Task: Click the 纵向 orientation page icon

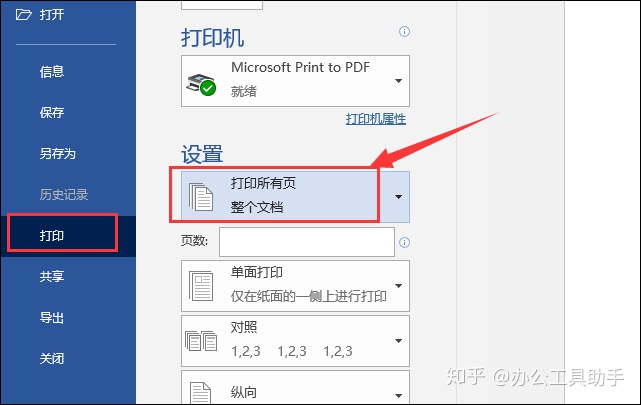Action: (x=200, y=393)
